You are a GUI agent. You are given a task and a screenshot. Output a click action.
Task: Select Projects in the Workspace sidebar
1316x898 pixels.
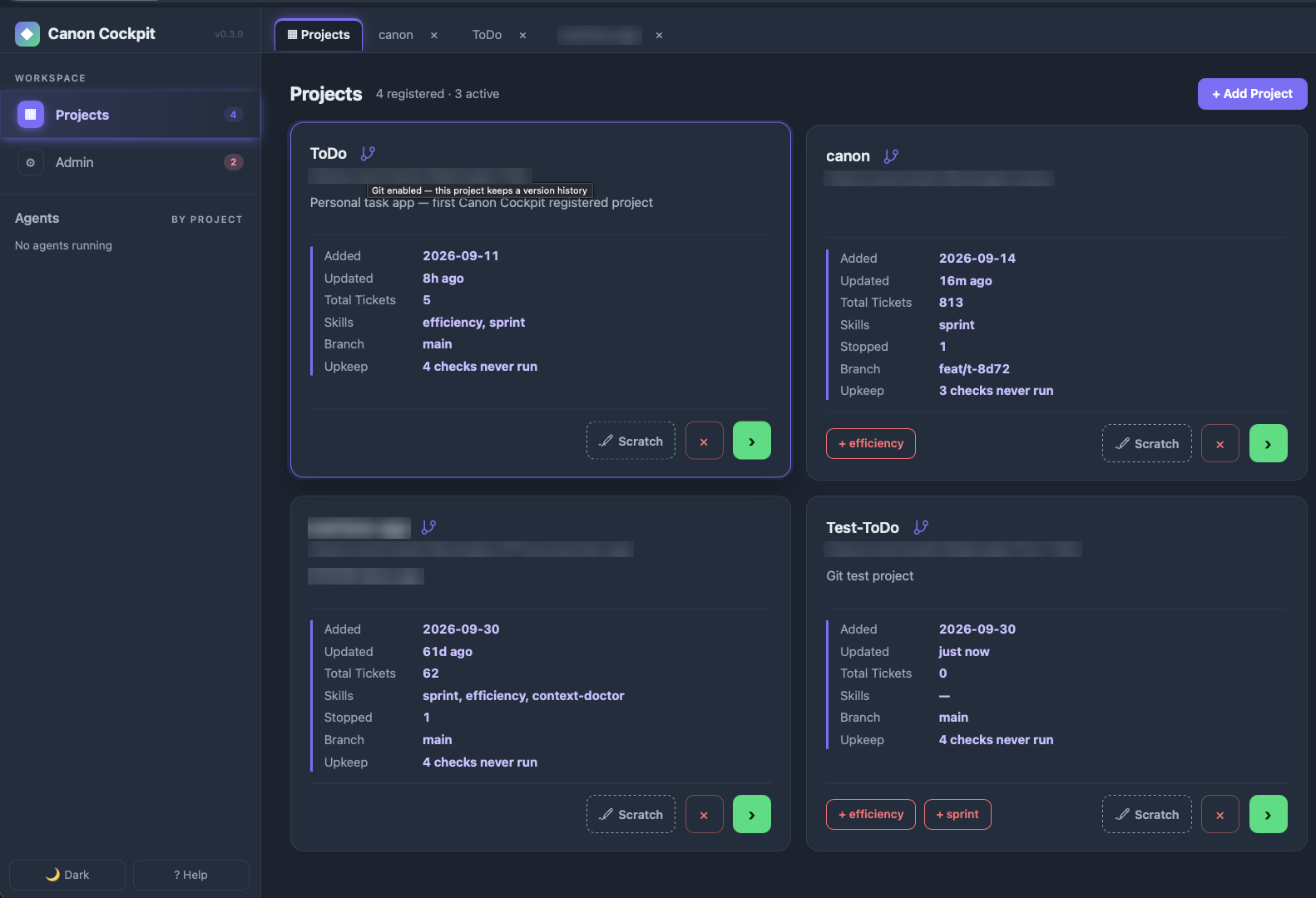(130, 115)
